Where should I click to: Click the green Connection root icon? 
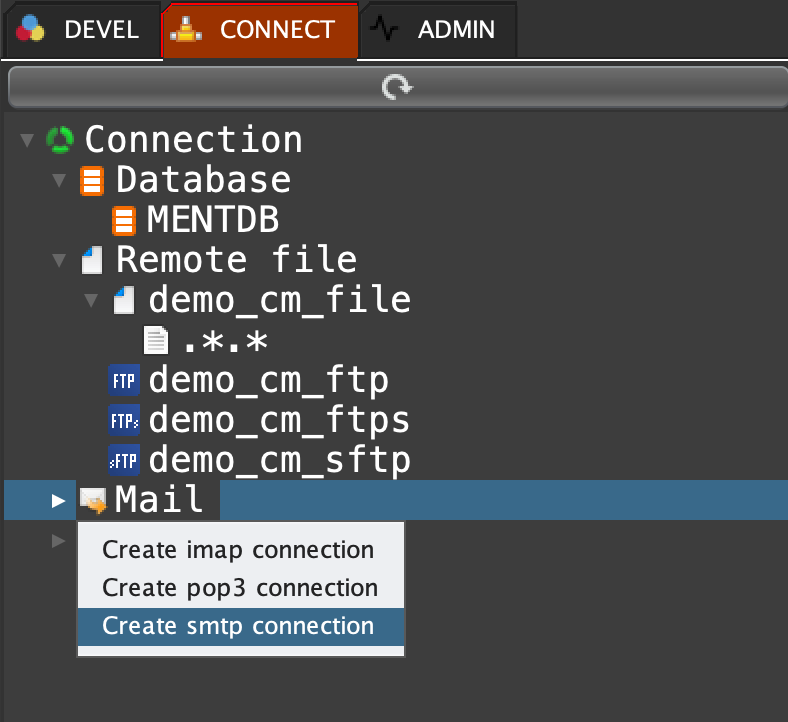point(60,140)
